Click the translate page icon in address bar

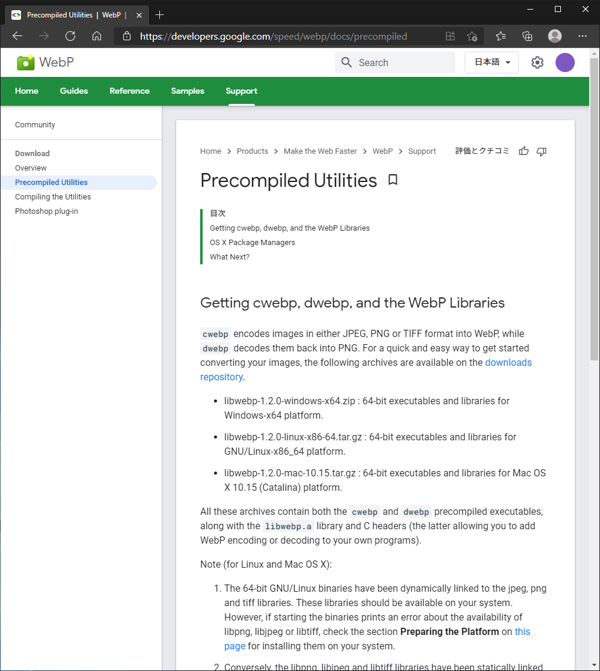pos(450,36)
